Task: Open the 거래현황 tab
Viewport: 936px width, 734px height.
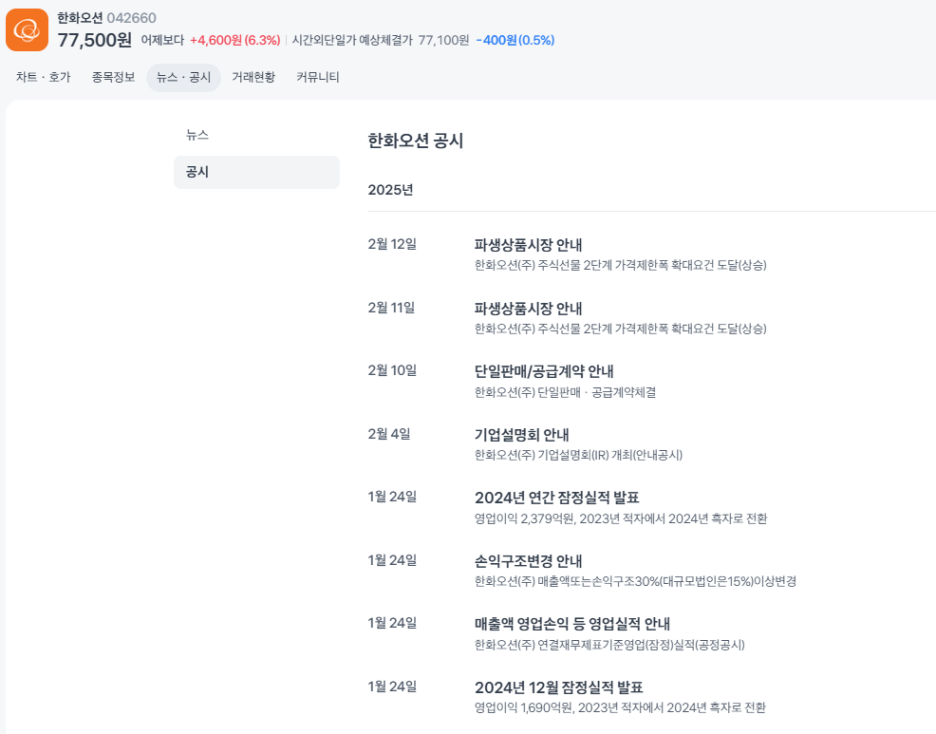Action: click(x=254, y=77)
